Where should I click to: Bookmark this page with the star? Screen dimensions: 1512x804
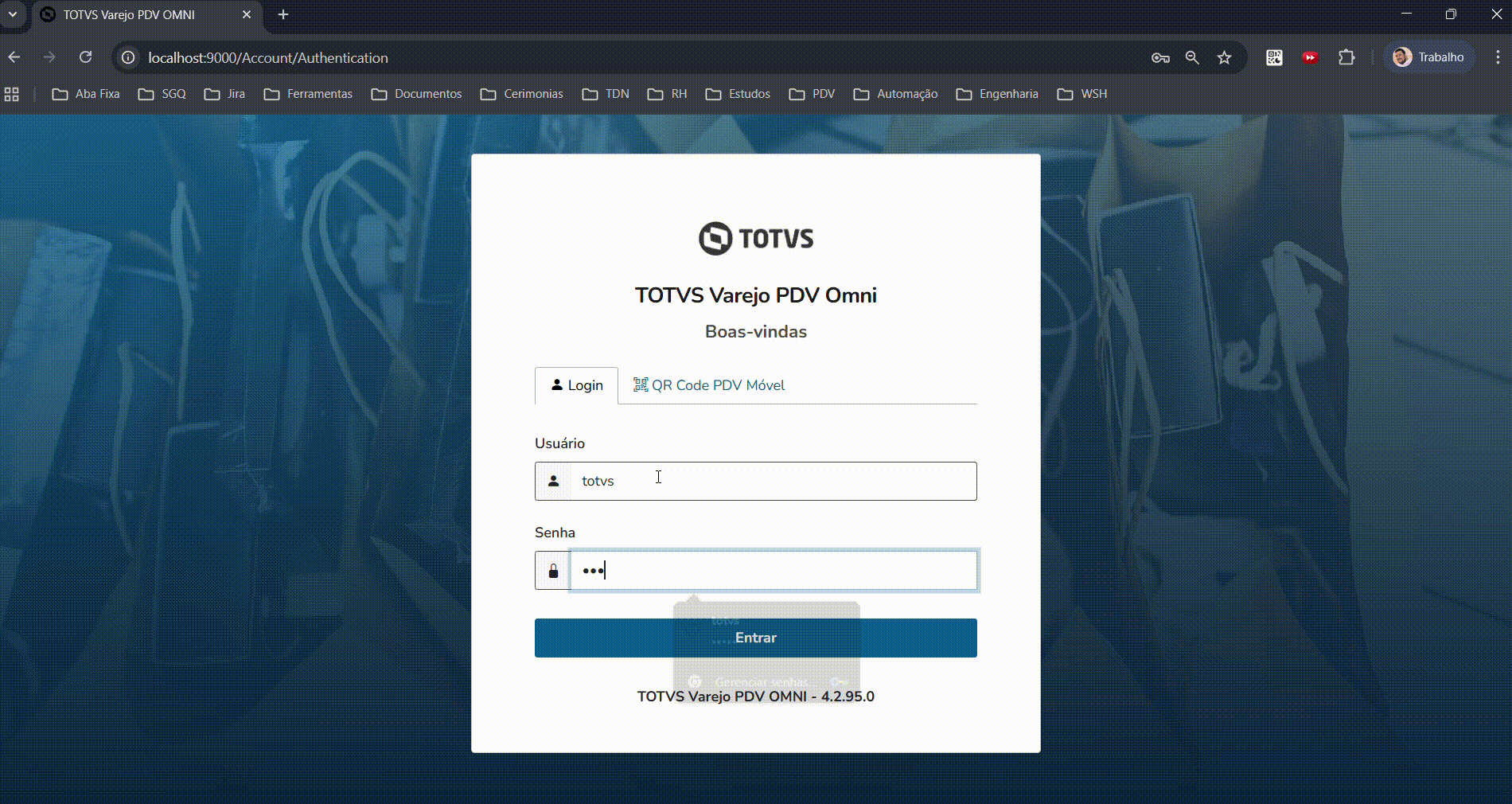pos(1224,57)
